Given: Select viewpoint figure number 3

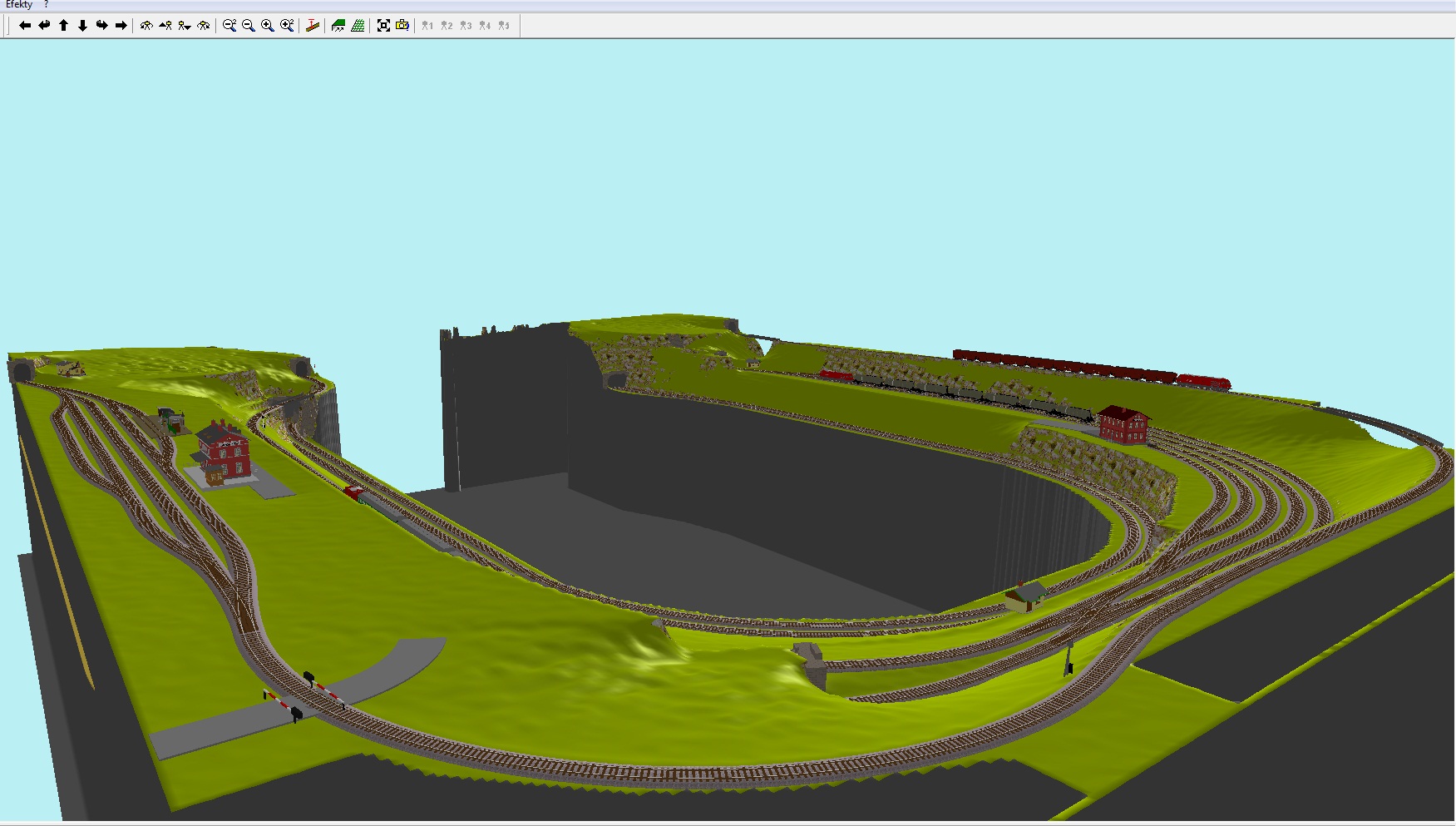Looking at the screenshot, I should pyautogui.click(x=466, y=26).
